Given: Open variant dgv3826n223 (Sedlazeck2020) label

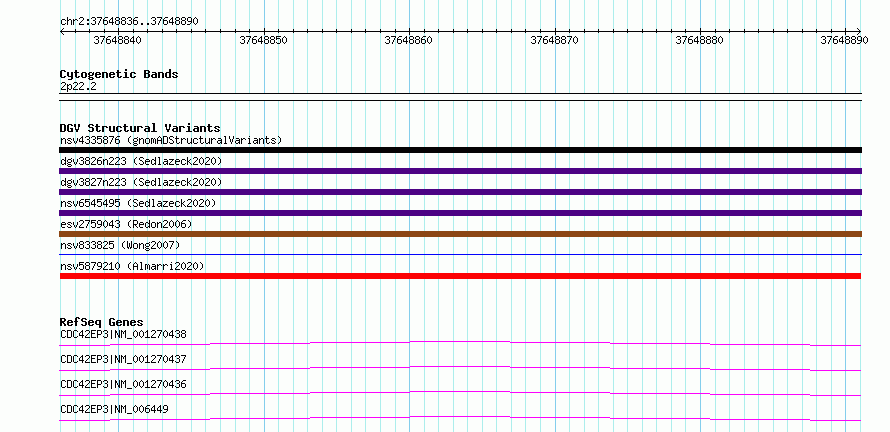Looking at the screenshot, I should click(141, 161).
